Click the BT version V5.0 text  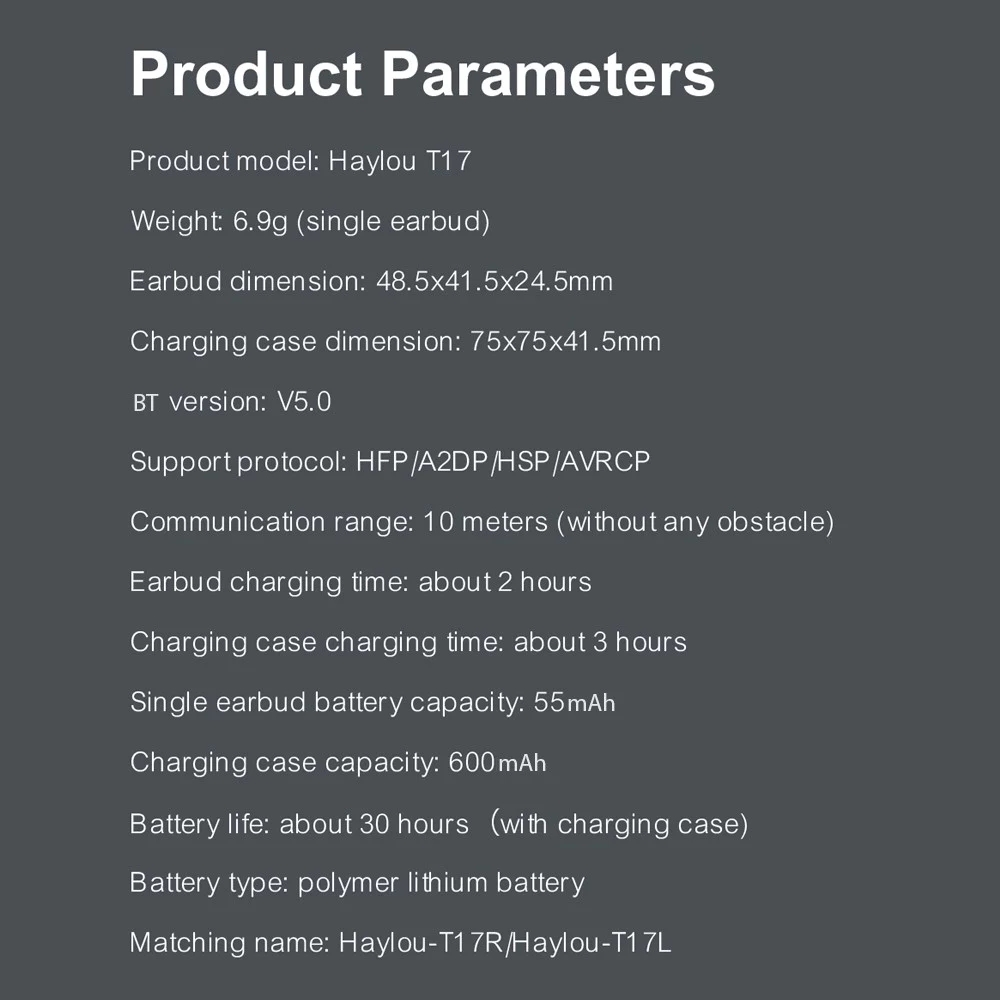click(232, 402)
